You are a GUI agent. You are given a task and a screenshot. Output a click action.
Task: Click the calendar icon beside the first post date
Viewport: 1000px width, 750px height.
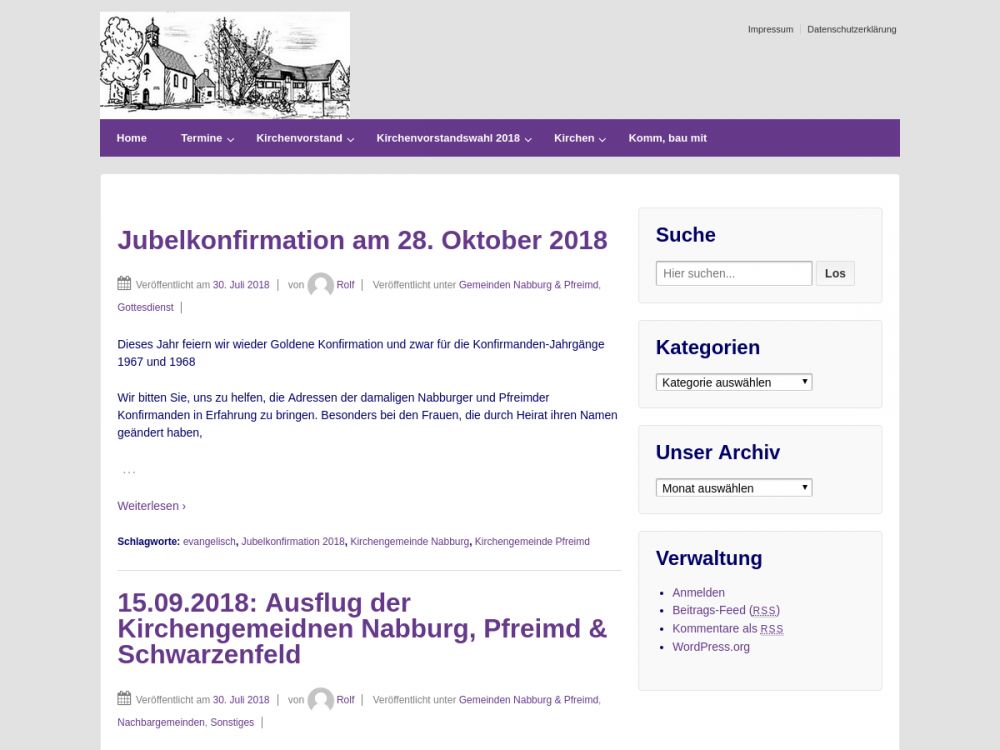coord(124,284)
